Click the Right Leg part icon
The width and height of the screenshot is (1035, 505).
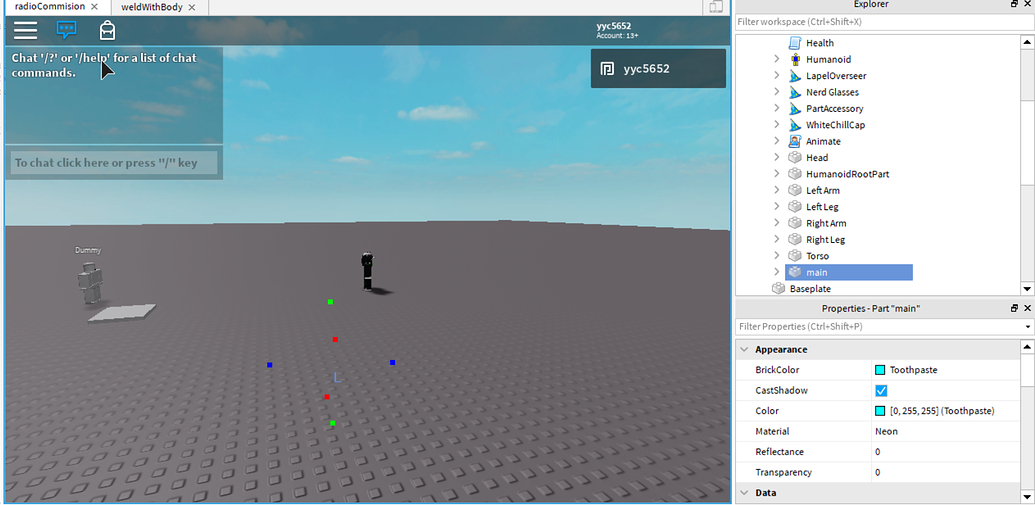point(795,240)
